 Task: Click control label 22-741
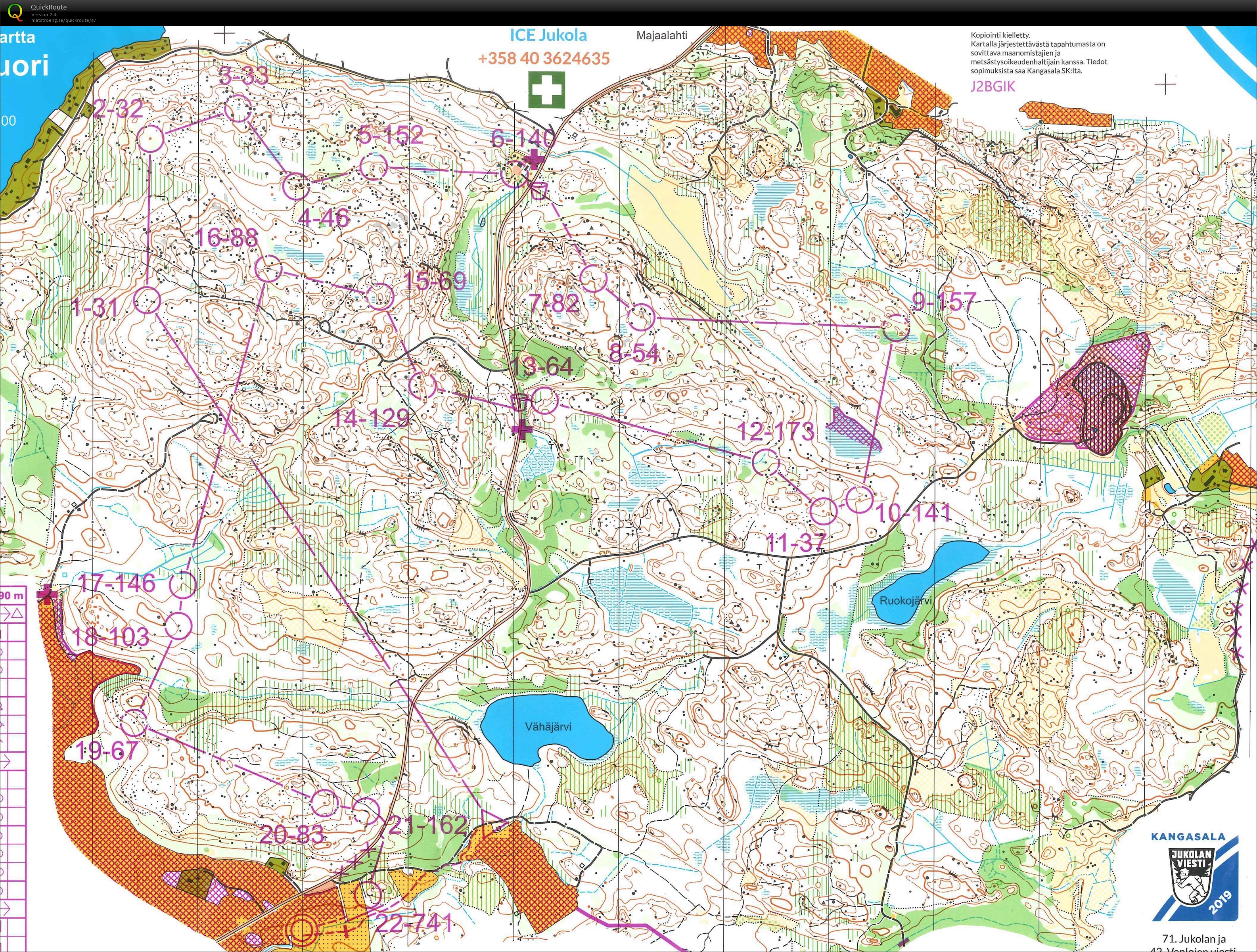click(x=414, y=923)
